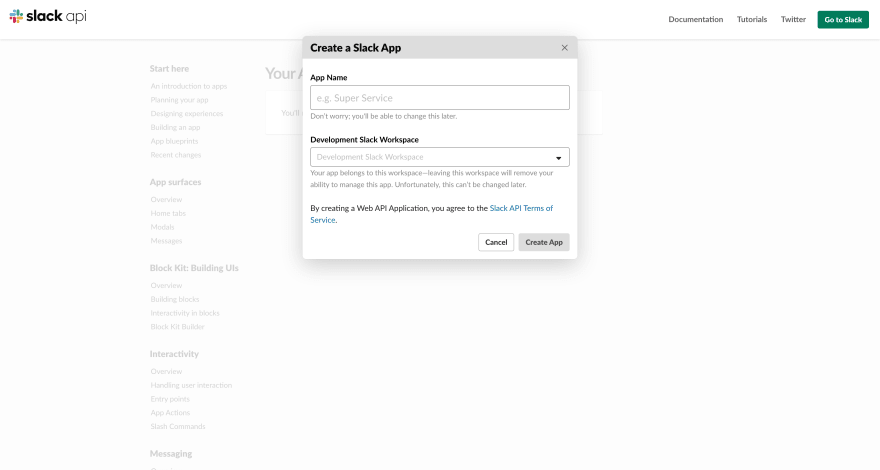Image resolution: width=880 pixels, height=470 pixels.
Task: Open Overview under Block Kit: Building UIs
Action: (x=166, y=285)
